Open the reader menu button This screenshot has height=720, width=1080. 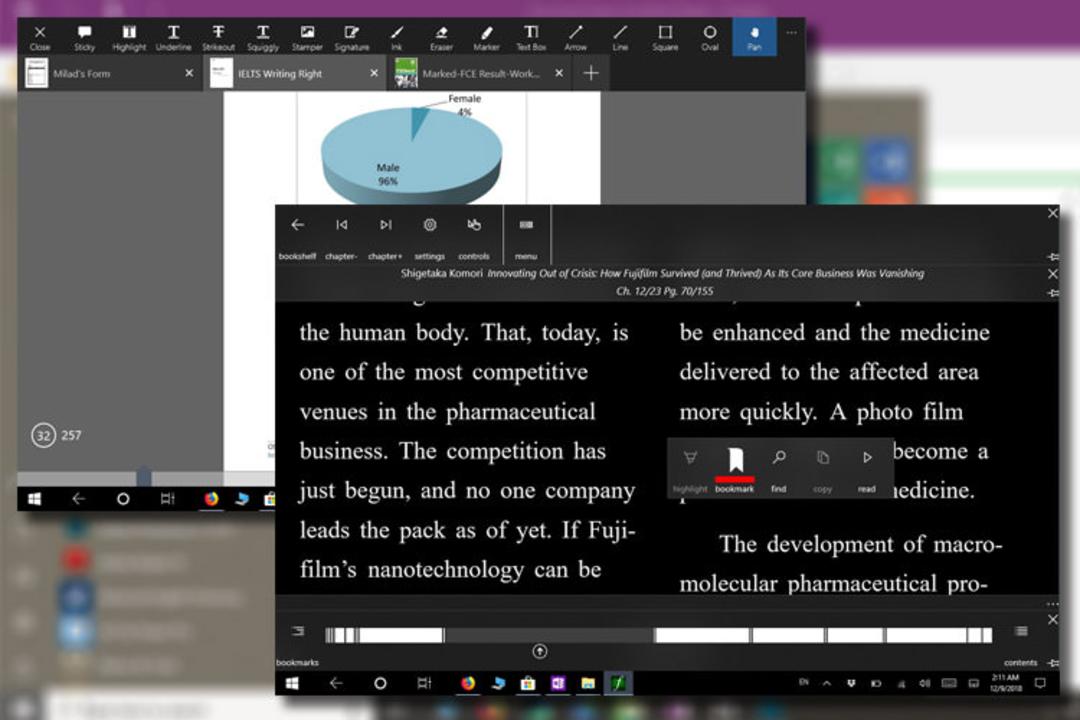pyautogui.click(x=526, y=238)
